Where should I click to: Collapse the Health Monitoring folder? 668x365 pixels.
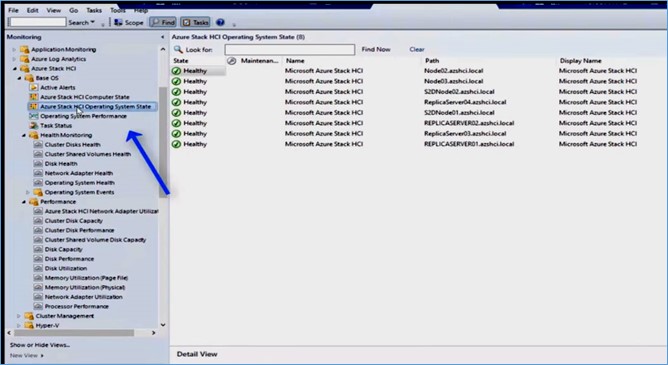(x=24, y=135)
